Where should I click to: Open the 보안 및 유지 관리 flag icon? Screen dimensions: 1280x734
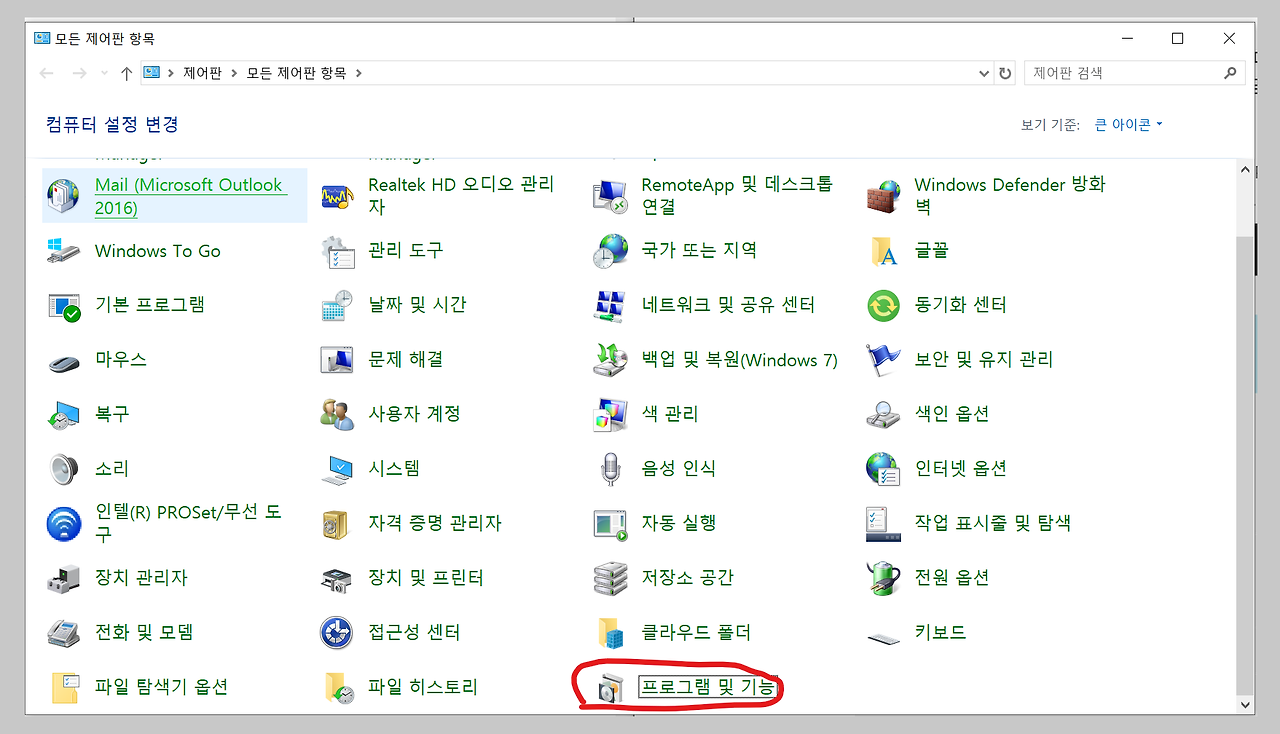(x=883, y=360)
